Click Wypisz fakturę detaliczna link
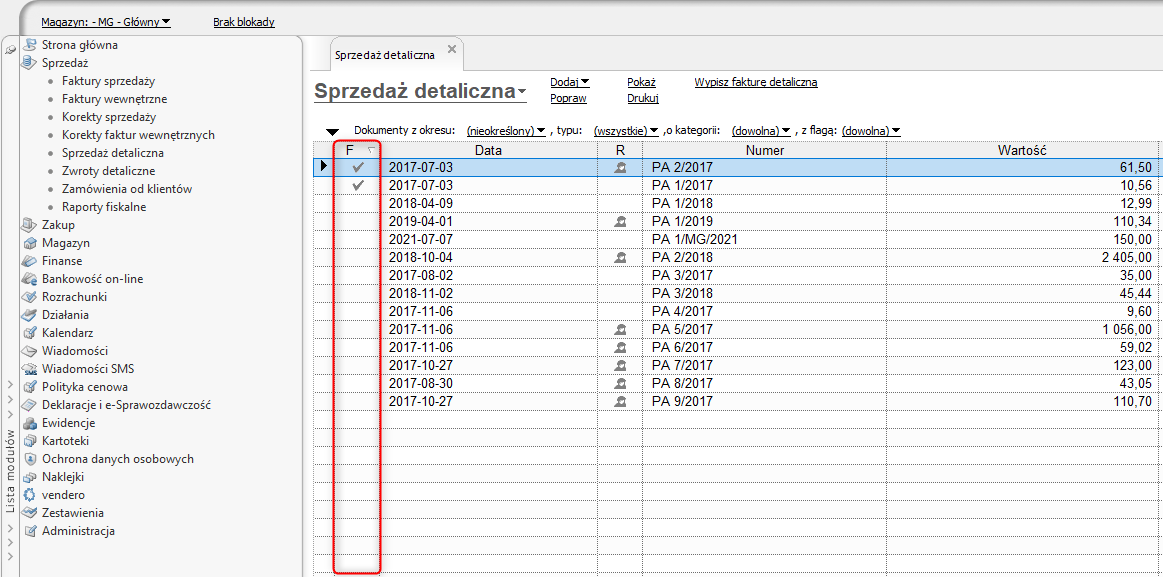 pos(756,82)
